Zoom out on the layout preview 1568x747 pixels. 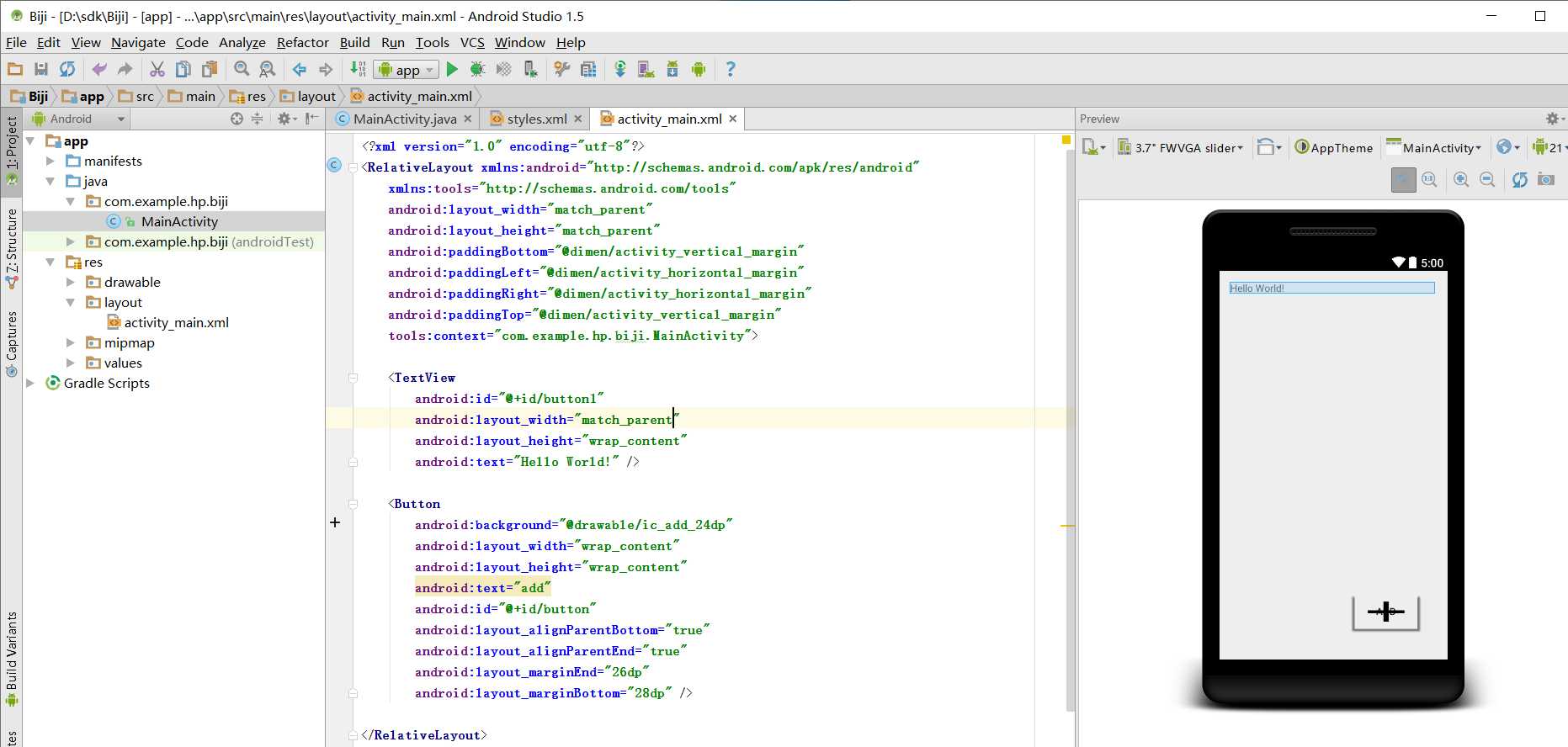point(1487,179)
